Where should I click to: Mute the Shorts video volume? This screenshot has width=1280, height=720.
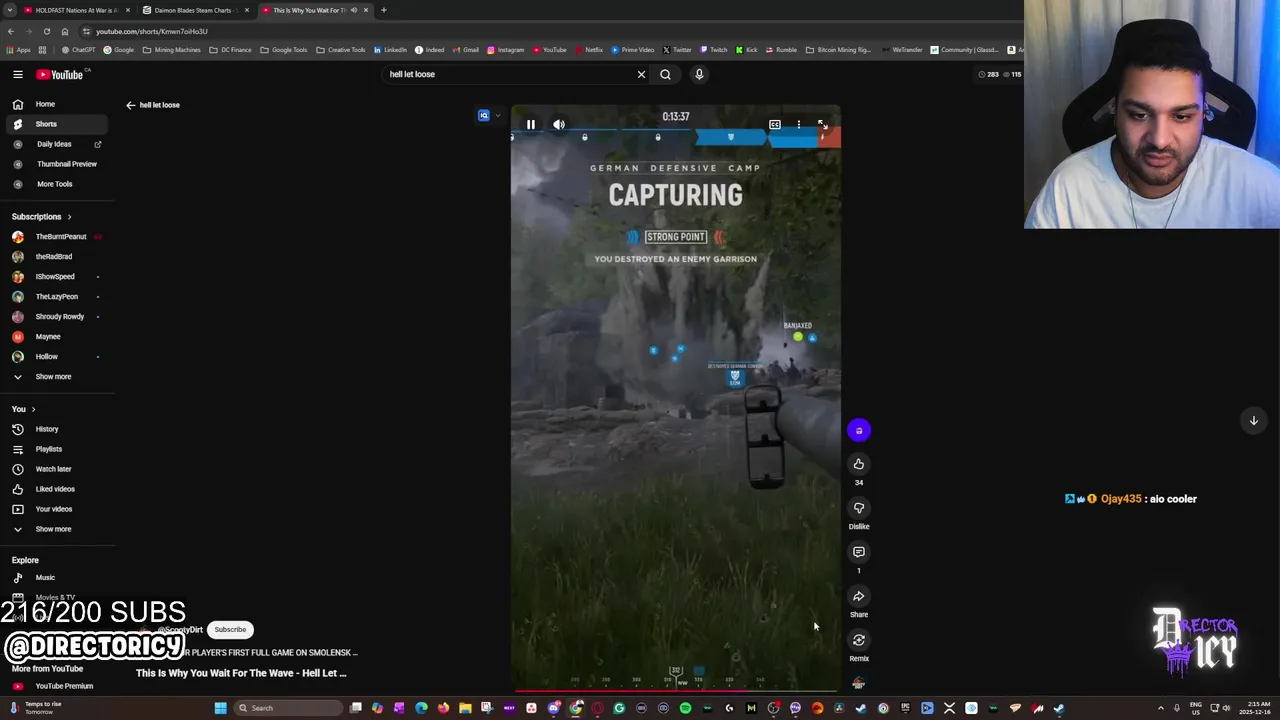click(559, 125)
